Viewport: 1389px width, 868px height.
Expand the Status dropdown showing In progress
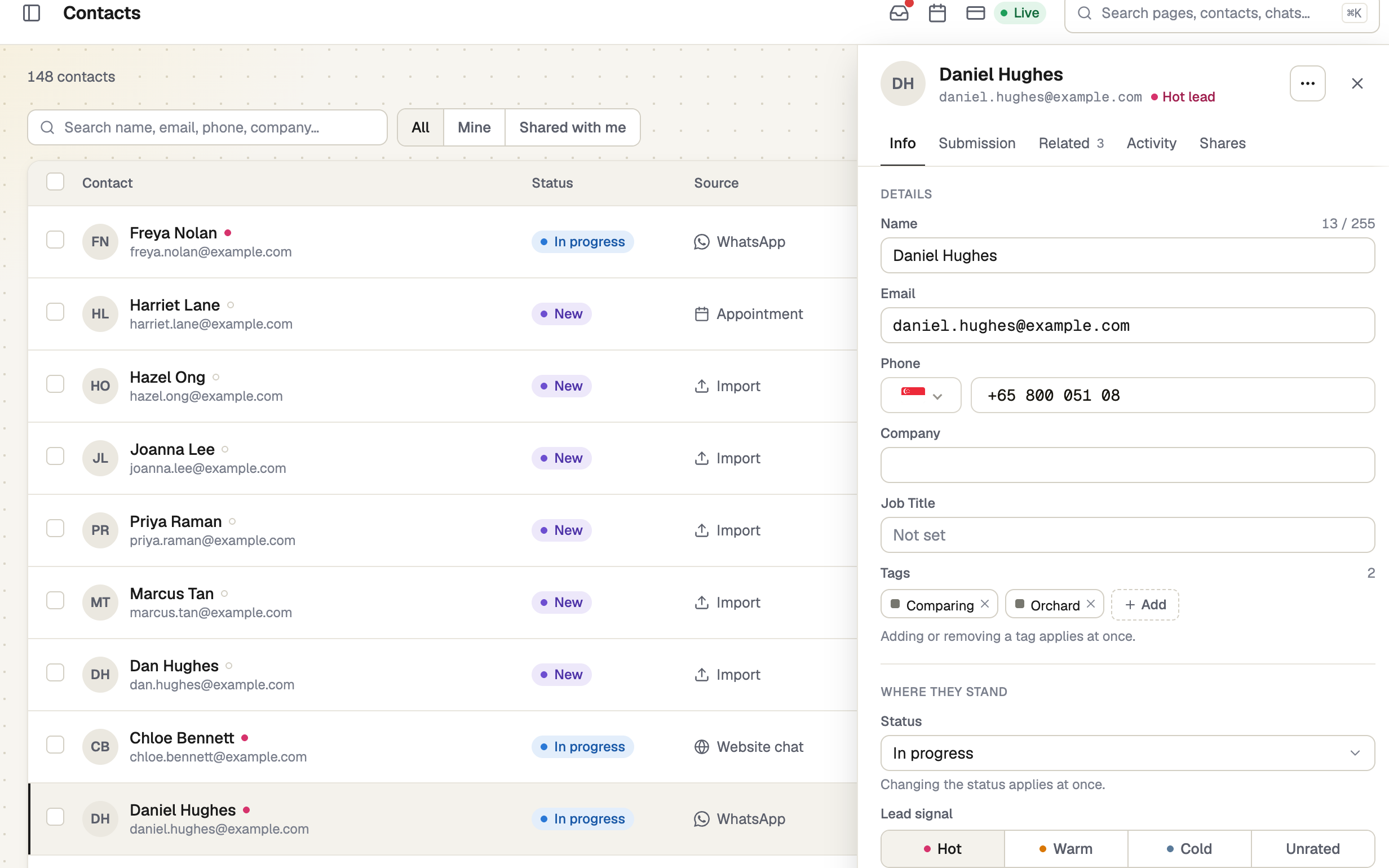coord(1127,753)
